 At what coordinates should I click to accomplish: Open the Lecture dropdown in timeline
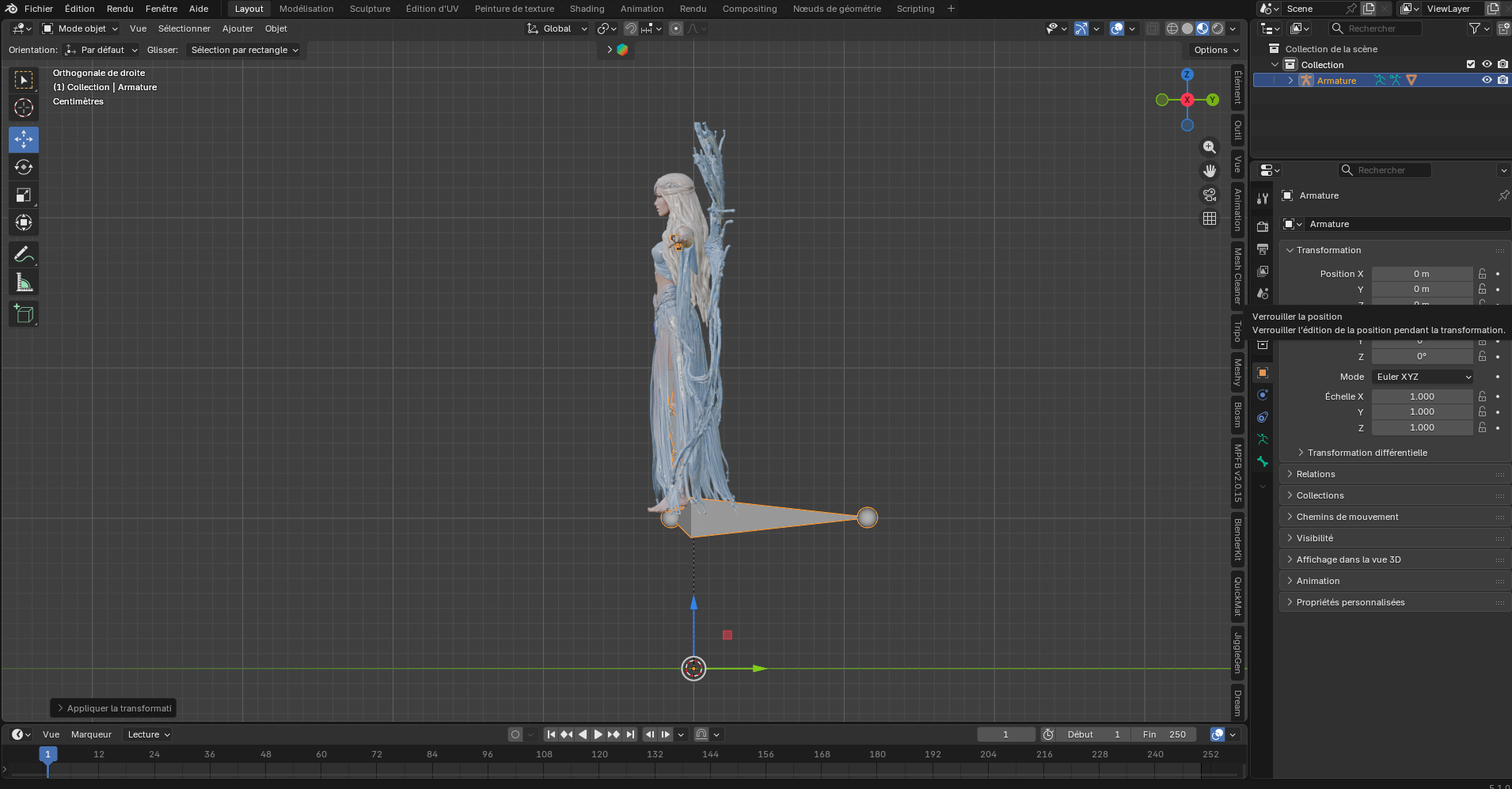149,734
